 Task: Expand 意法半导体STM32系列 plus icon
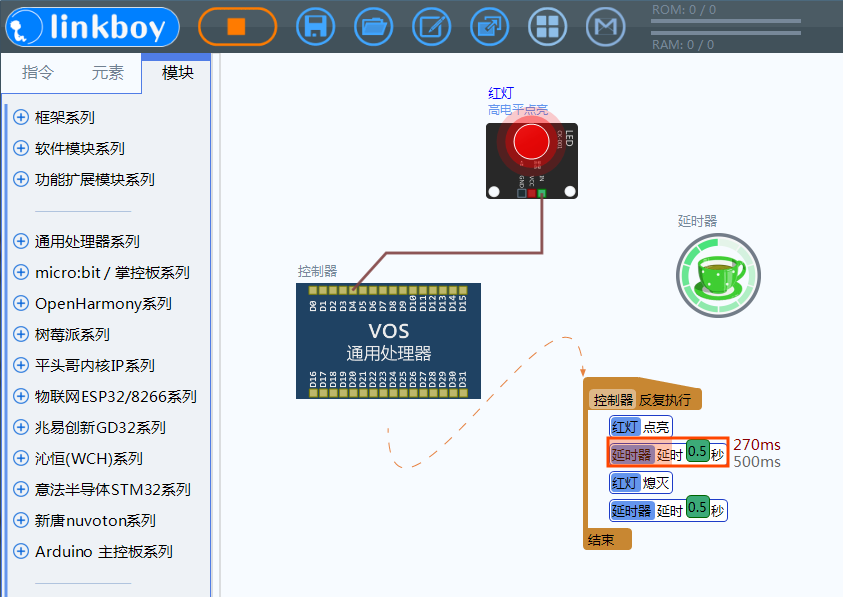tap(20, 489)
